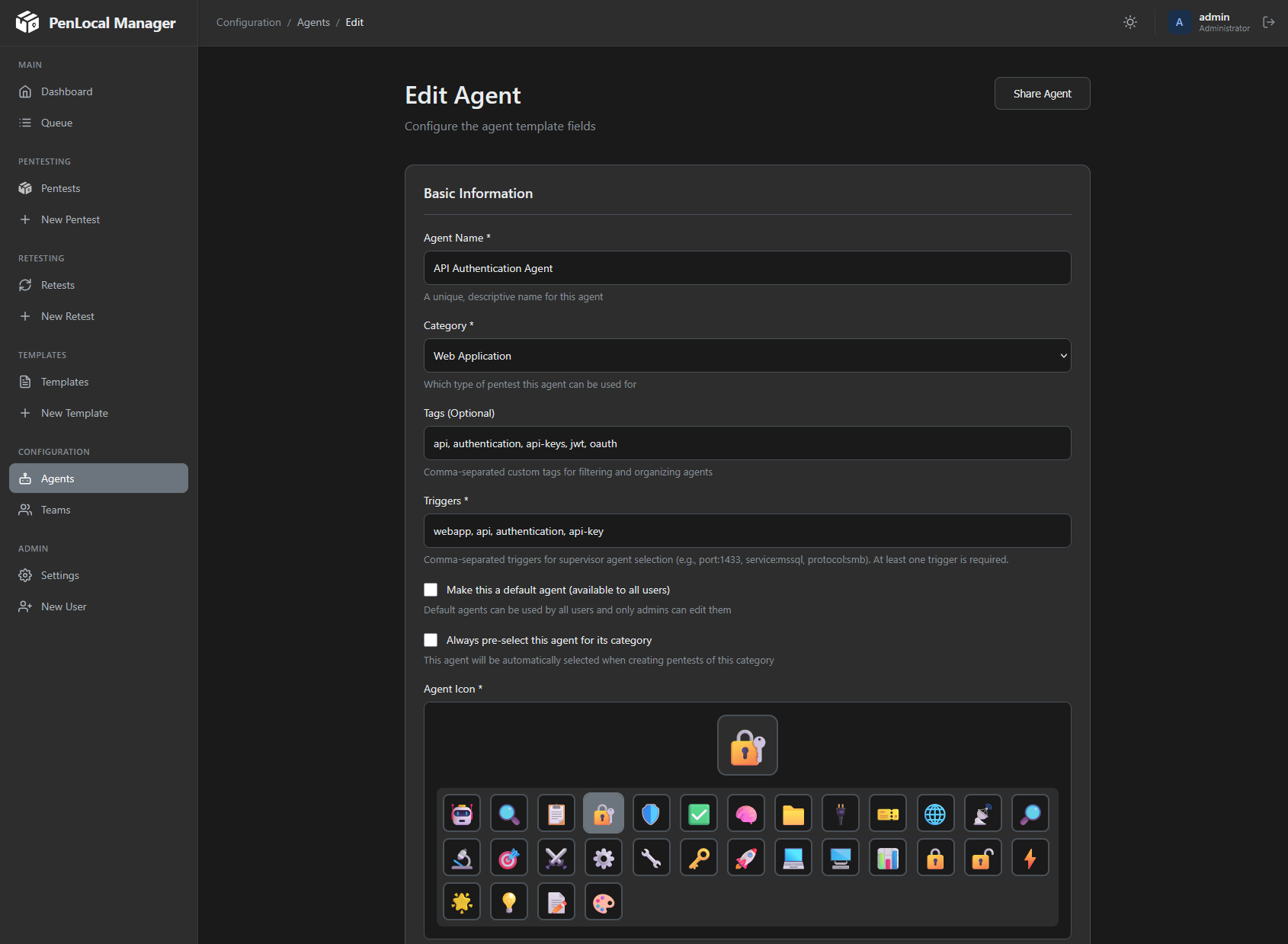Choose the satellite dish icon

coord(982,813)
